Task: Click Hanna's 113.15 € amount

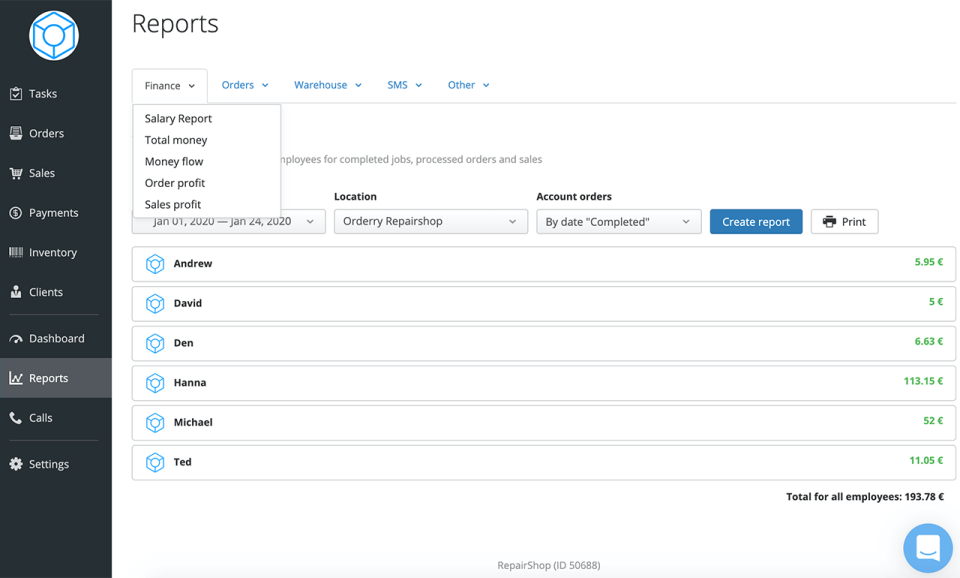Action: pyautogui.click(x=923, y=381)
